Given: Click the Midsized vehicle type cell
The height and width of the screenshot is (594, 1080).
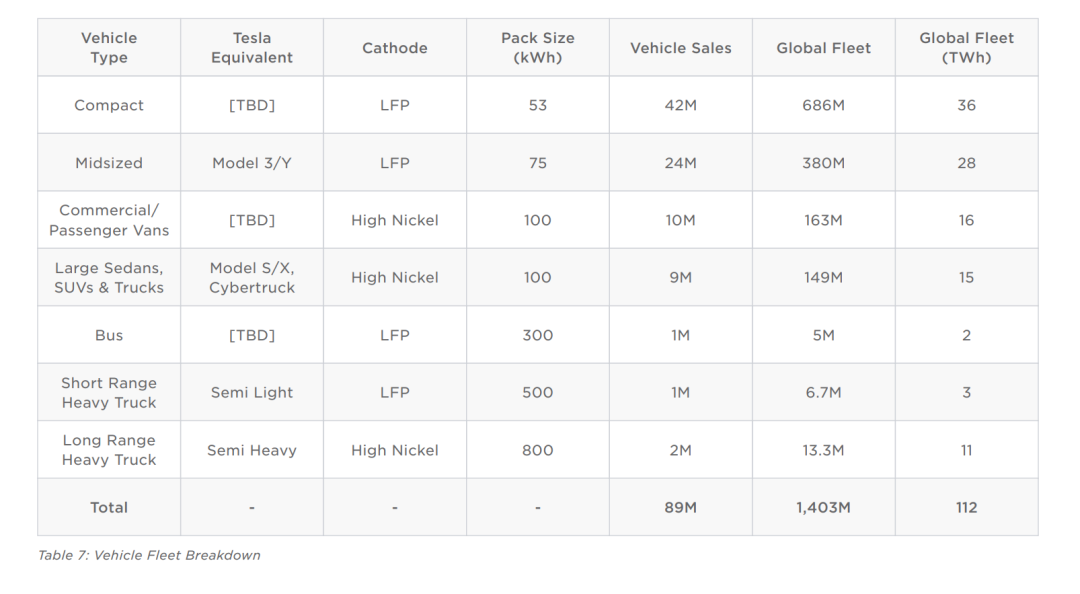Looking at the screenshot, I should (109, 163).
